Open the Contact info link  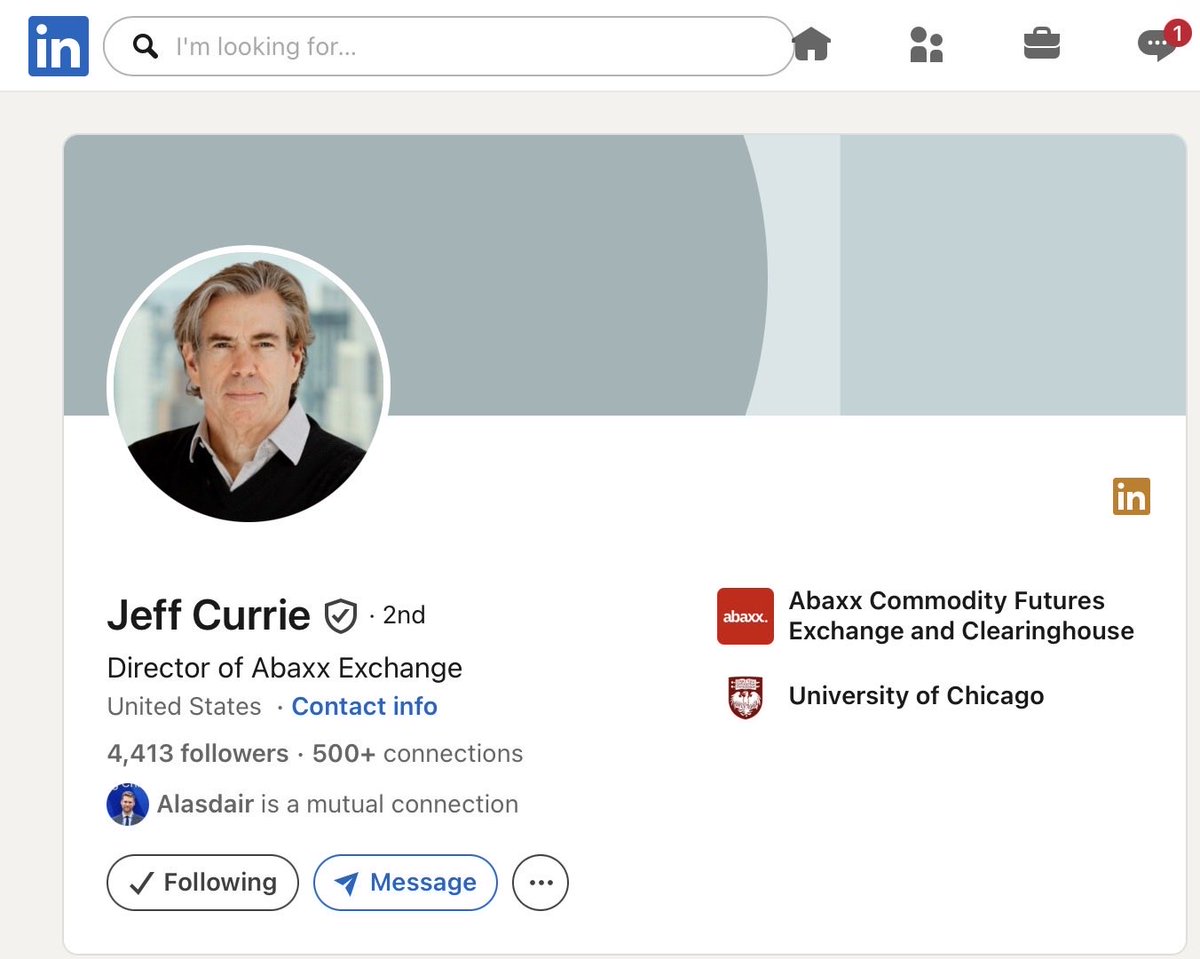364,706
